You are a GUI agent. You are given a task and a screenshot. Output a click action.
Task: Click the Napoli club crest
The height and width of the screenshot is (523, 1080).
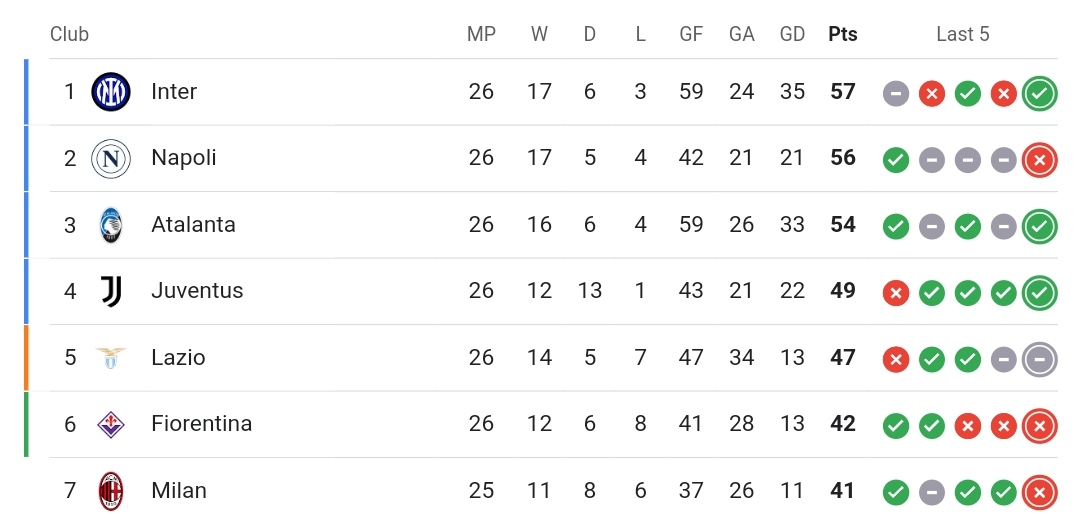pyautogui.click(x=111, y=158)
